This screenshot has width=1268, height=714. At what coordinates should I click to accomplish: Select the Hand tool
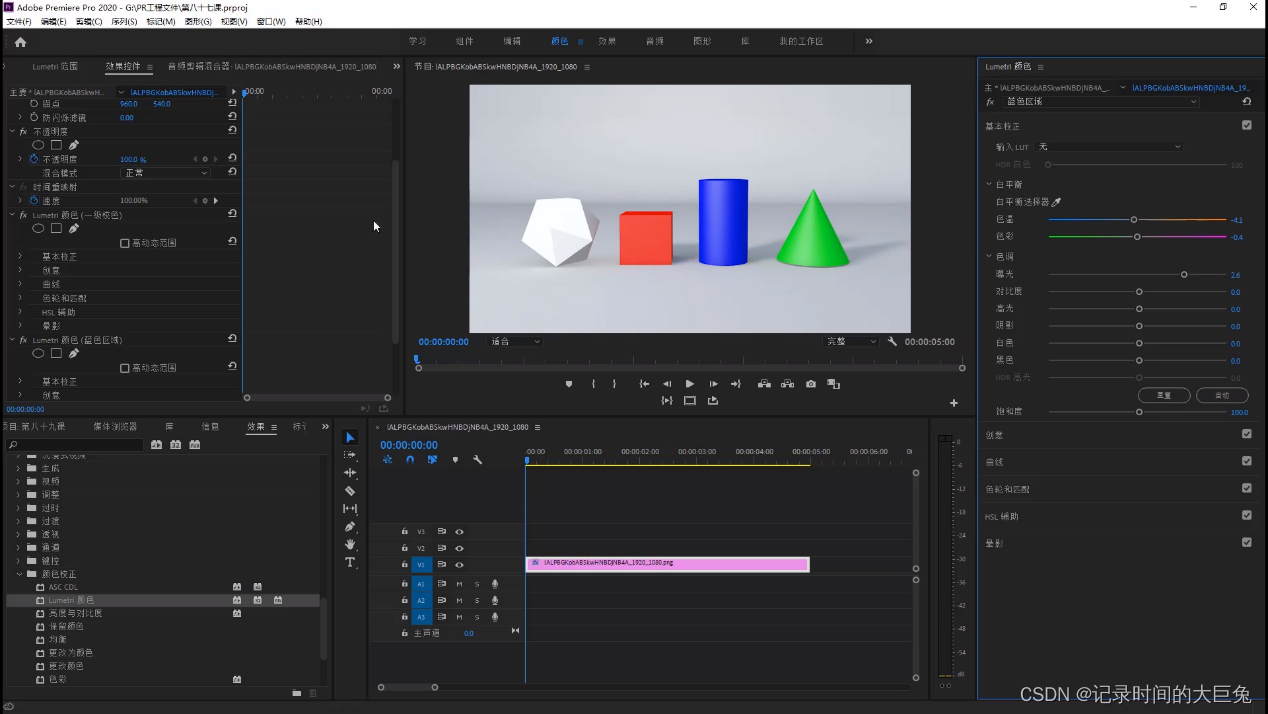coord(350,545)
